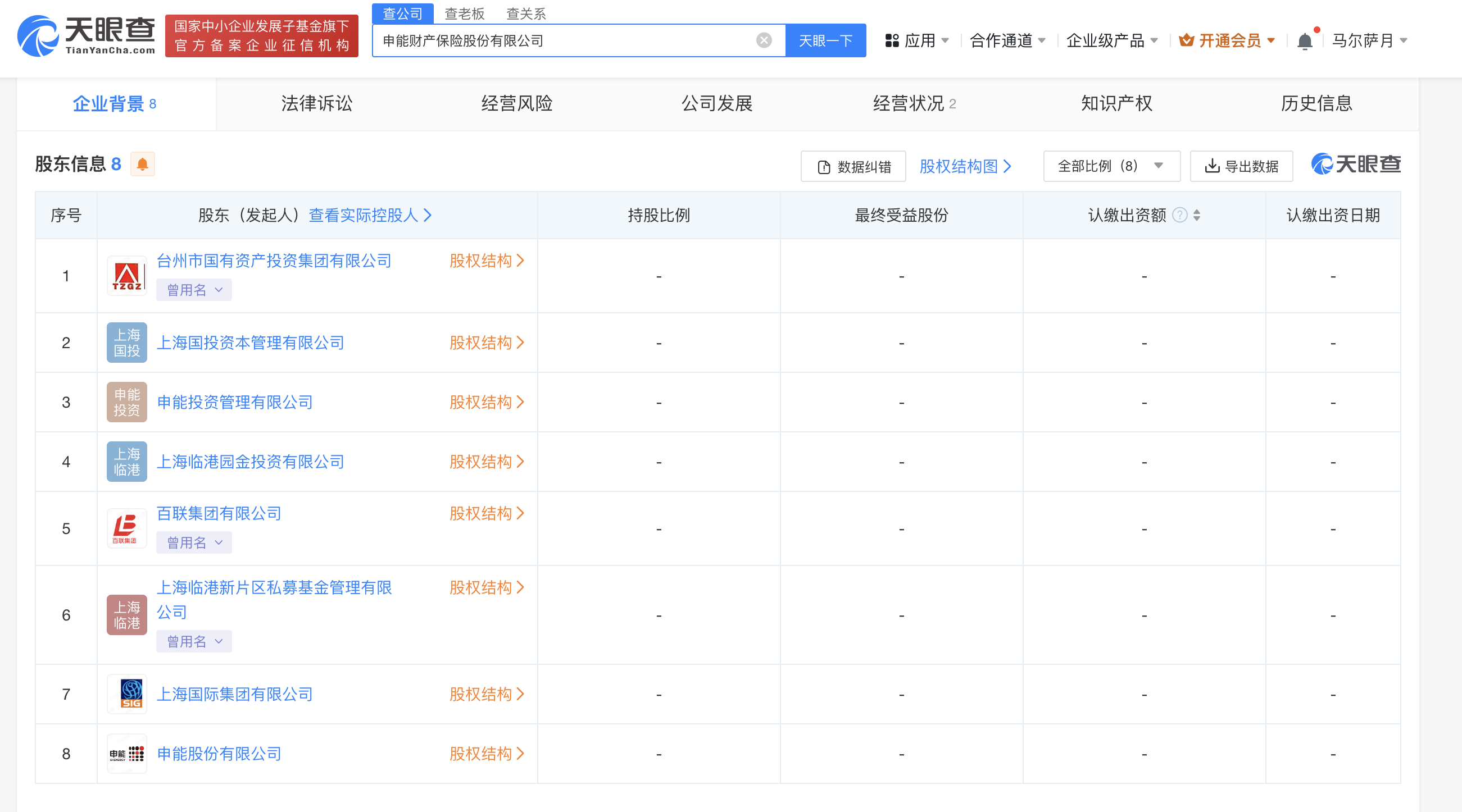
Task: Open the notification bell in the header
Action: tap(1304, 41)
